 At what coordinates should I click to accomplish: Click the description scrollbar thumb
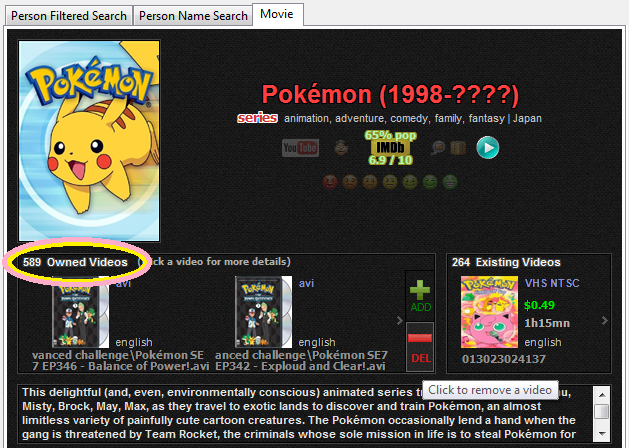[x=602, y=412]
